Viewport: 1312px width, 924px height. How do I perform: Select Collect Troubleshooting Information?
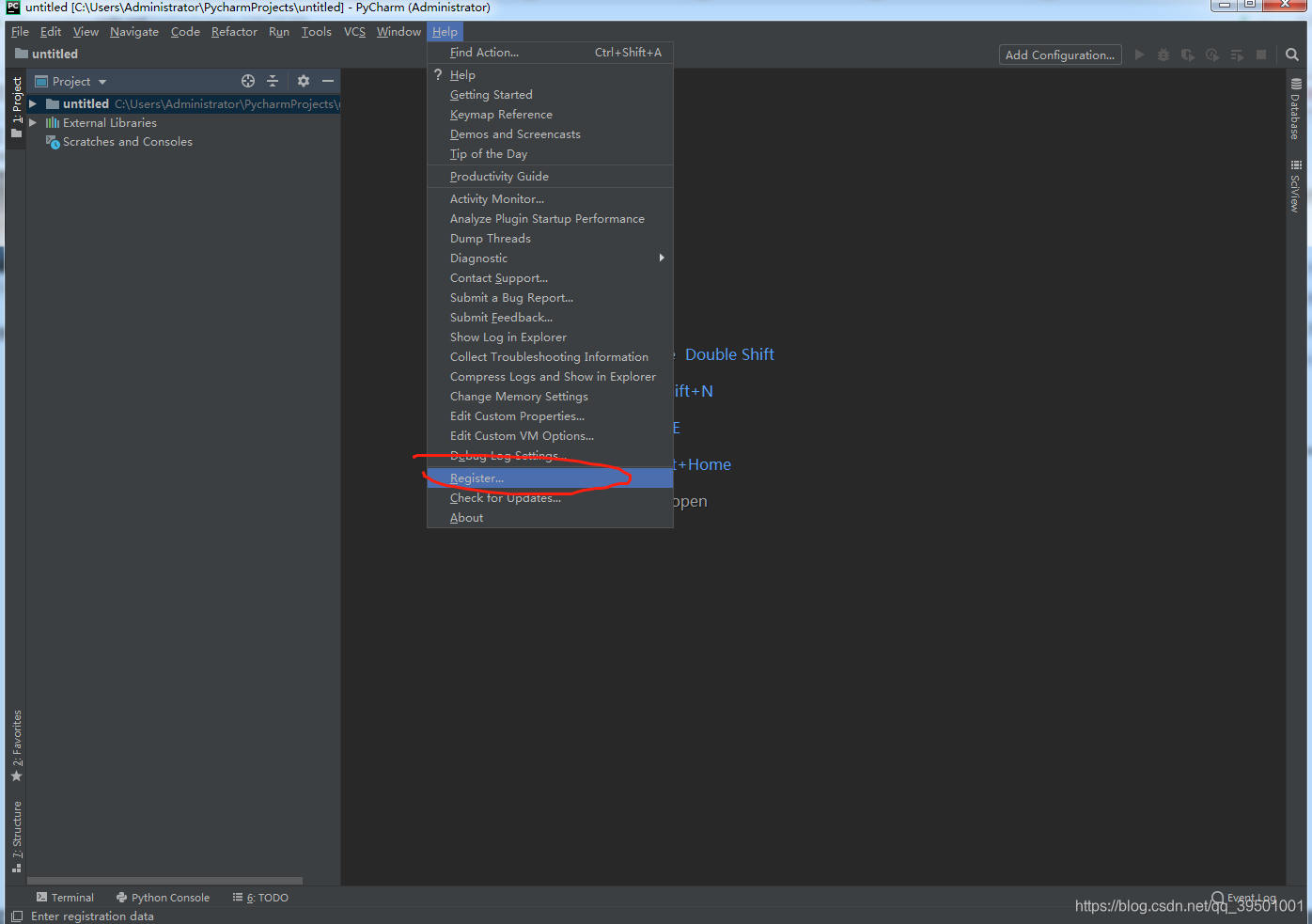(550, 357)
